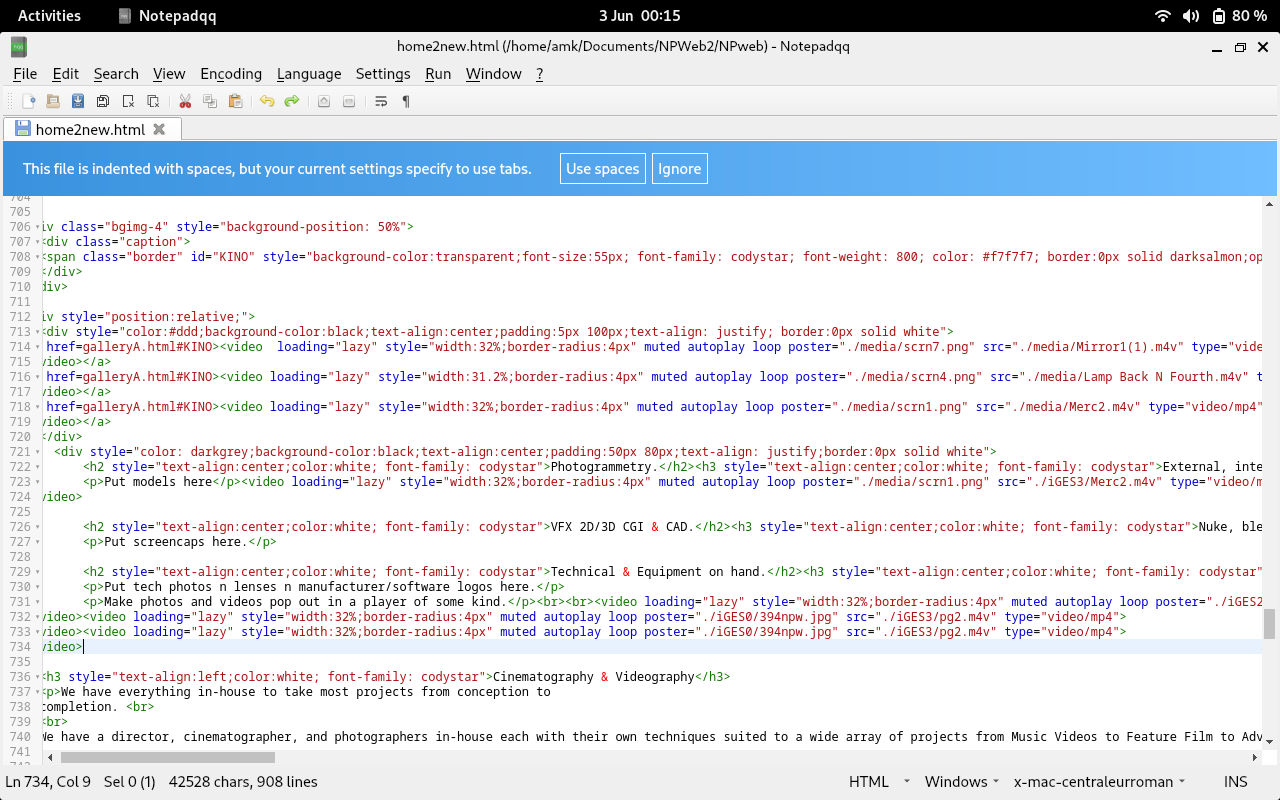The image size is (1280, 800).
Task: Click the Use spaces button
Action: pyautogui.click(x=602, y=169)
